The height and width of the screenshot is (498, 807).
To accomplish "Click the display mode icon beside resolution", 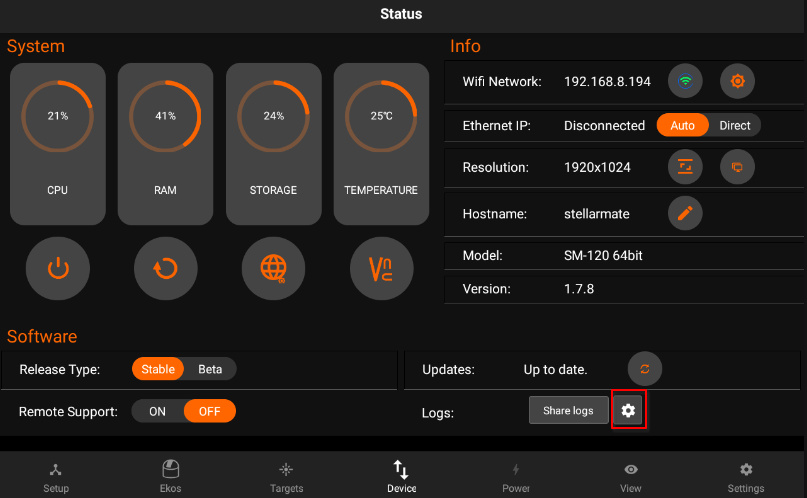I will (737, 167).
